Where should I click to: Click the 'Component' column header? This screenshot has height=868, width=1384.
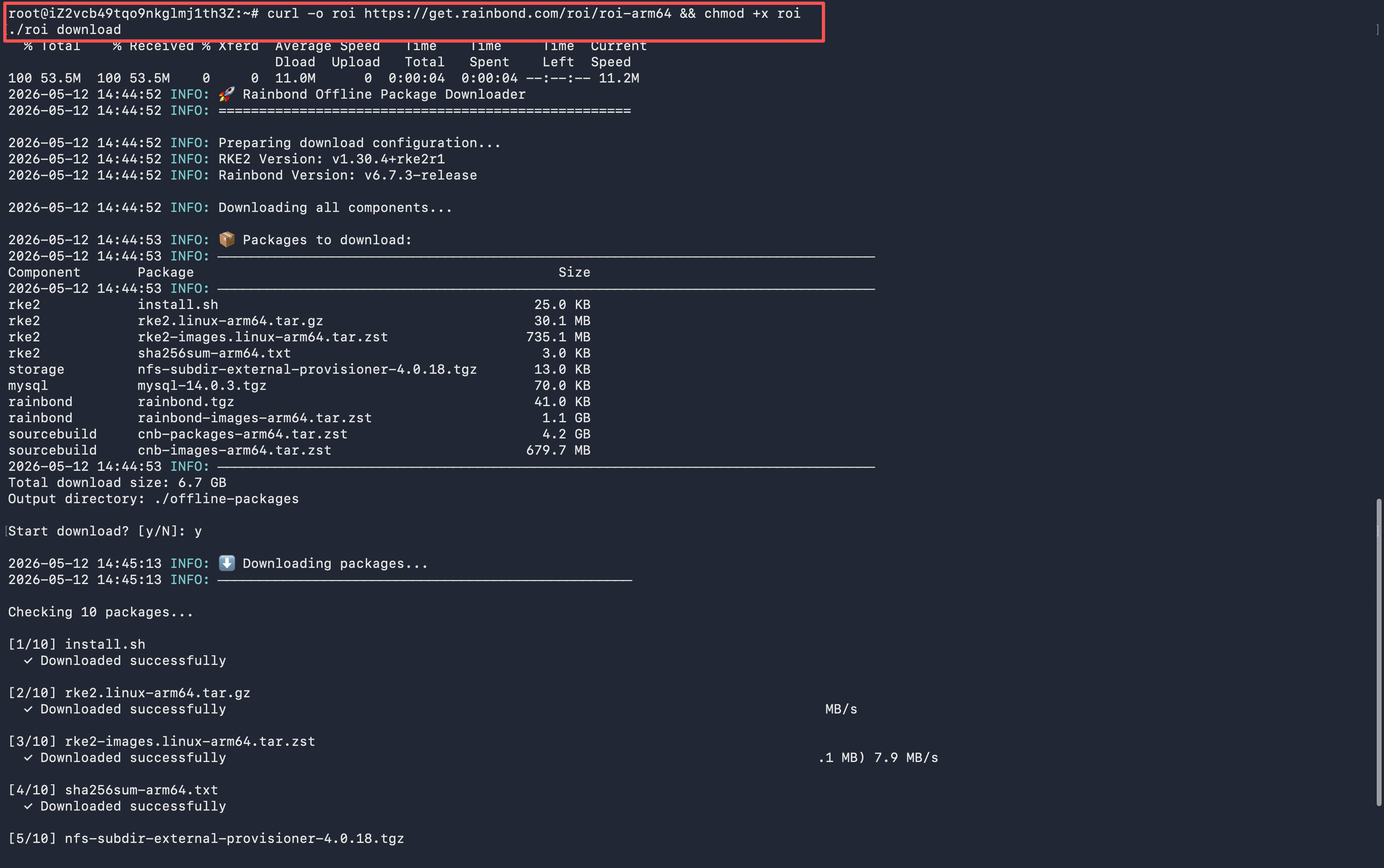point(44,272)
